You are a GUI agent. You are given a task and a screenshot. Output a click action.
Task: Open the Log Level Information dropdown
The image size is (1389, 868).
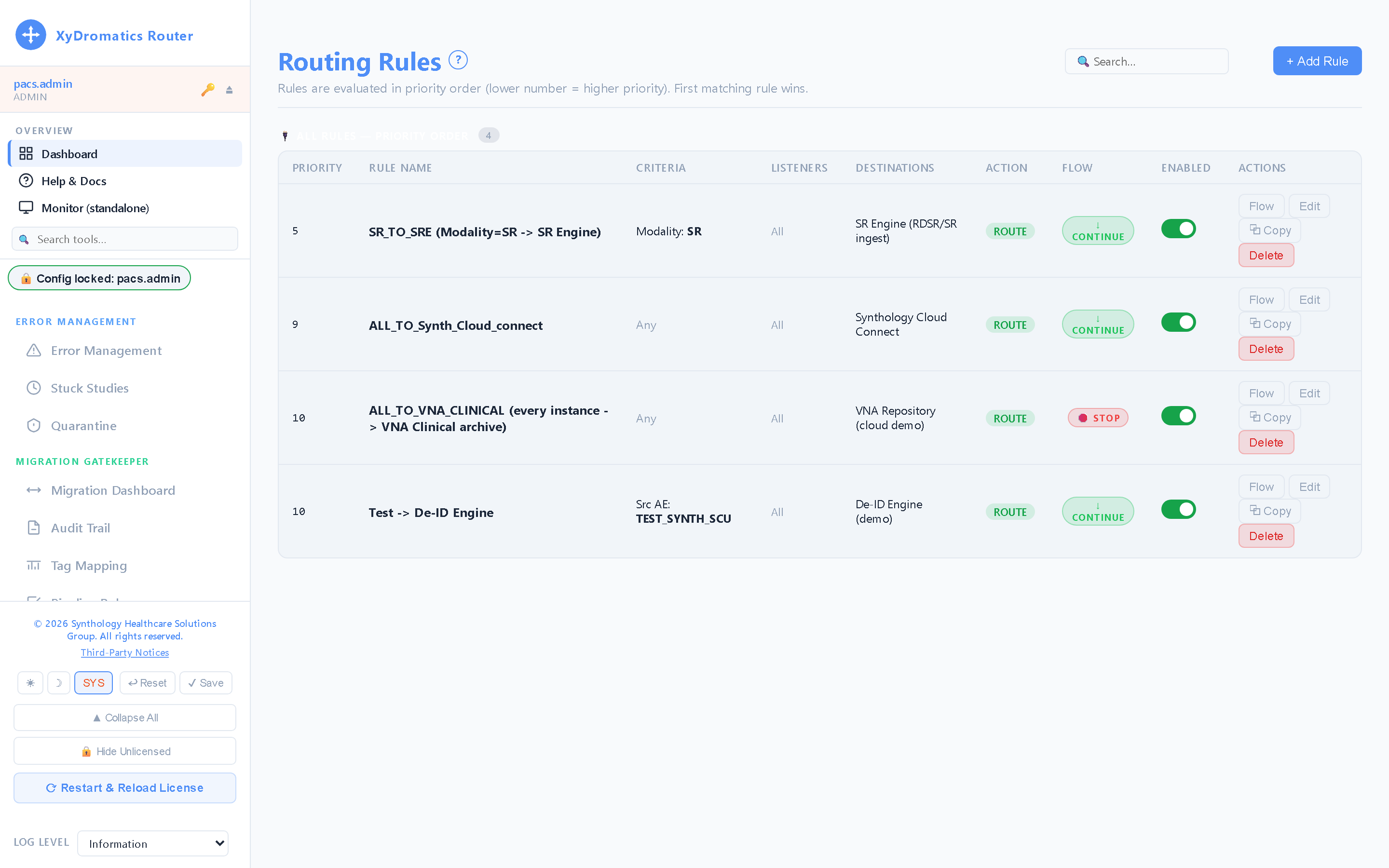tap(153, 843)
